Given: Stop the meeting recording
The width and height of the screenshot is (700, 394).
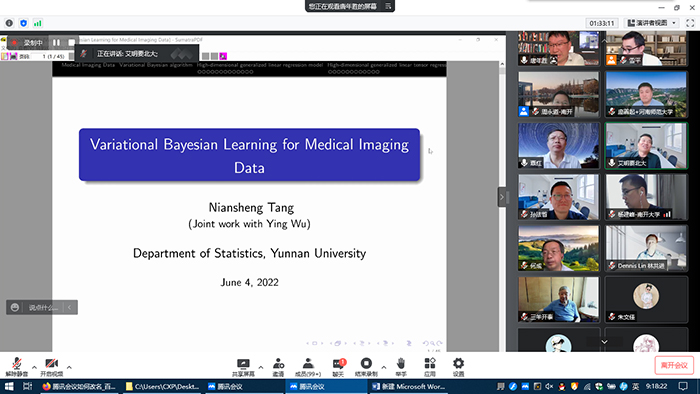Looking at the screenshot, I should pyautogui.click(x=366, y=367).
